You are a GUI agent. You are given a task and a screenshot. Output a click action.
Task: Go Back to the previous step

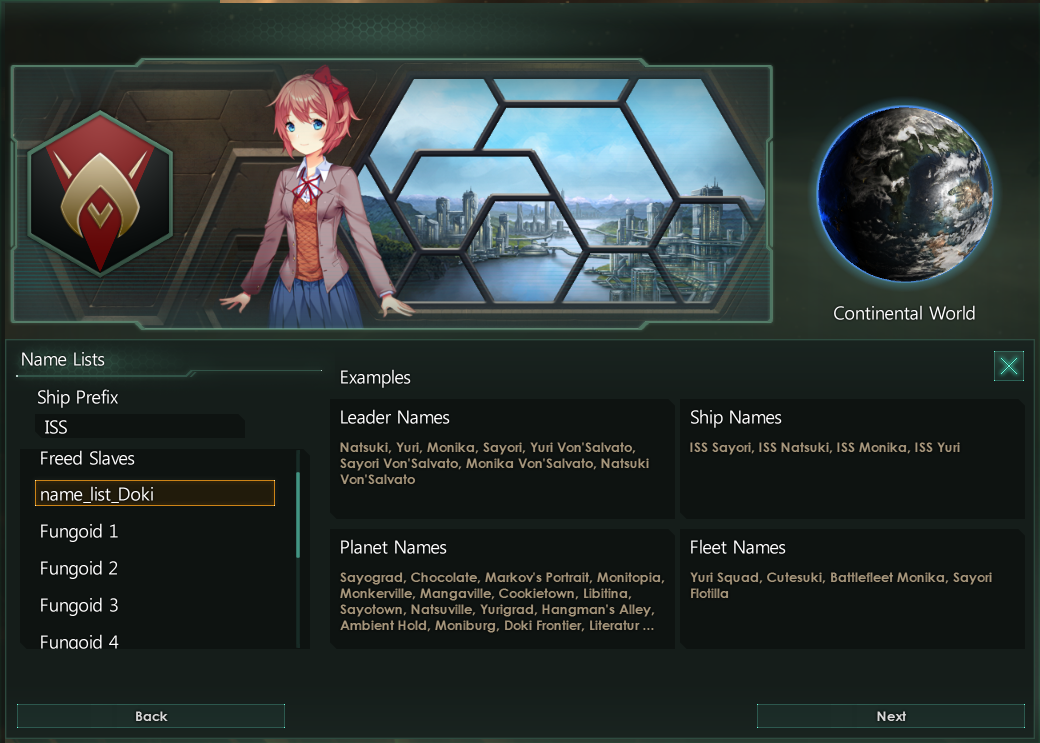coord(151,716)
